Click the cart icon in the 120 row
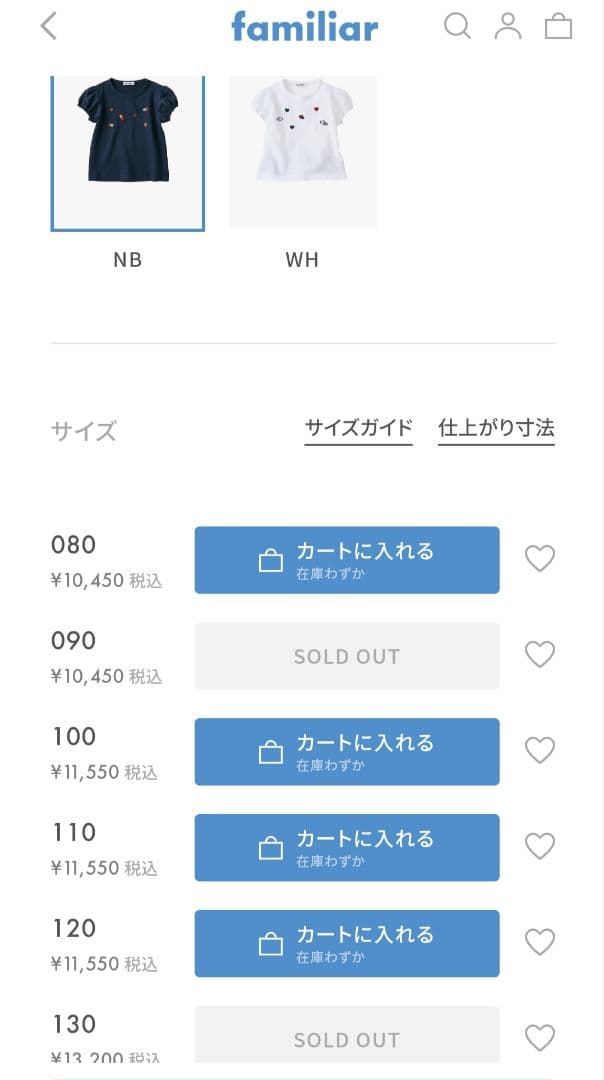 pyautogui.click(x=268, y=943)
